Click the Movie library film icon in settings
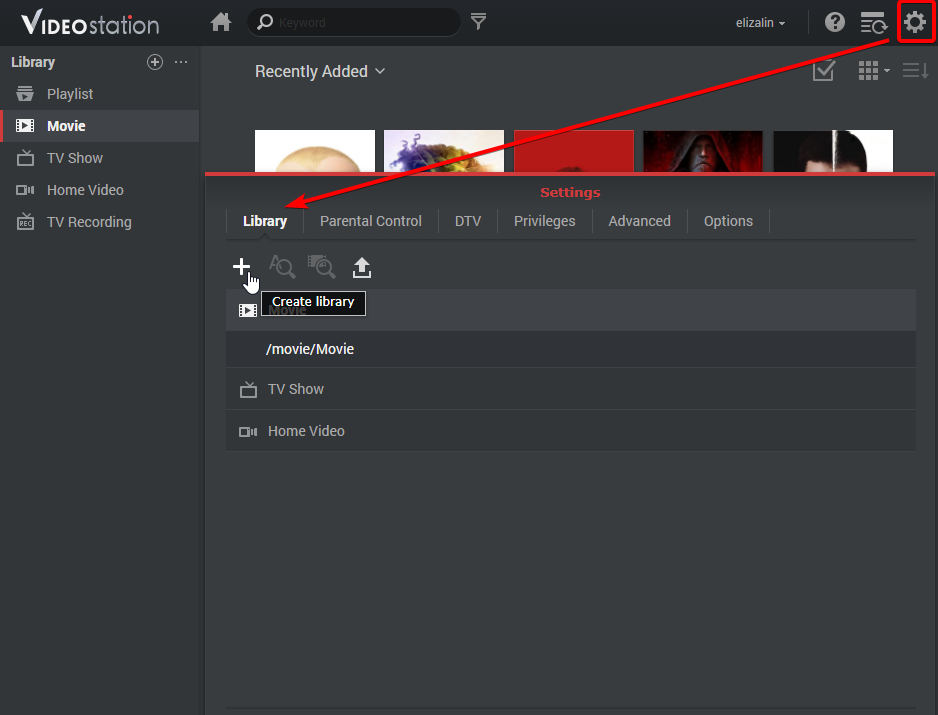 pyautogui.click(x=248, y=310)
